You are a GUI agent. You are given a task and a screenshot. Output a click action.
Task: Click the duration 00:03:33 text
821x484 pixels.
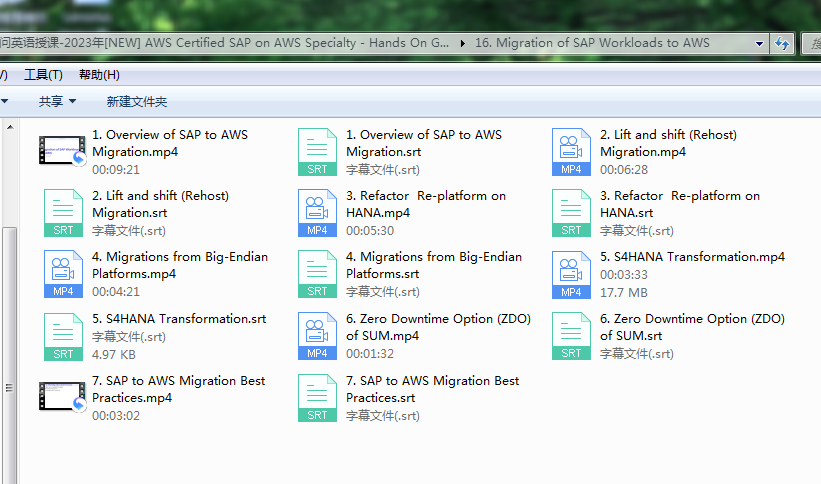click(624, 274)
